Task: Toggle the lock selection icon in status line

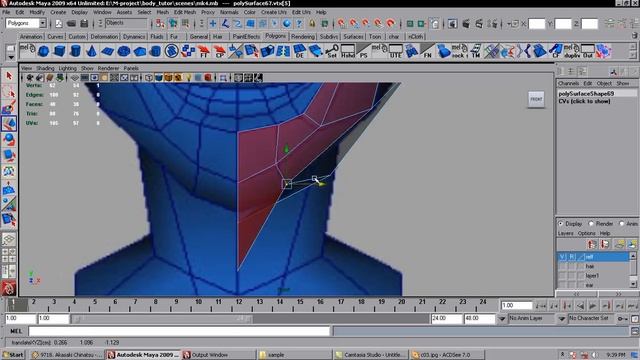Action: (x=312, y=24)
